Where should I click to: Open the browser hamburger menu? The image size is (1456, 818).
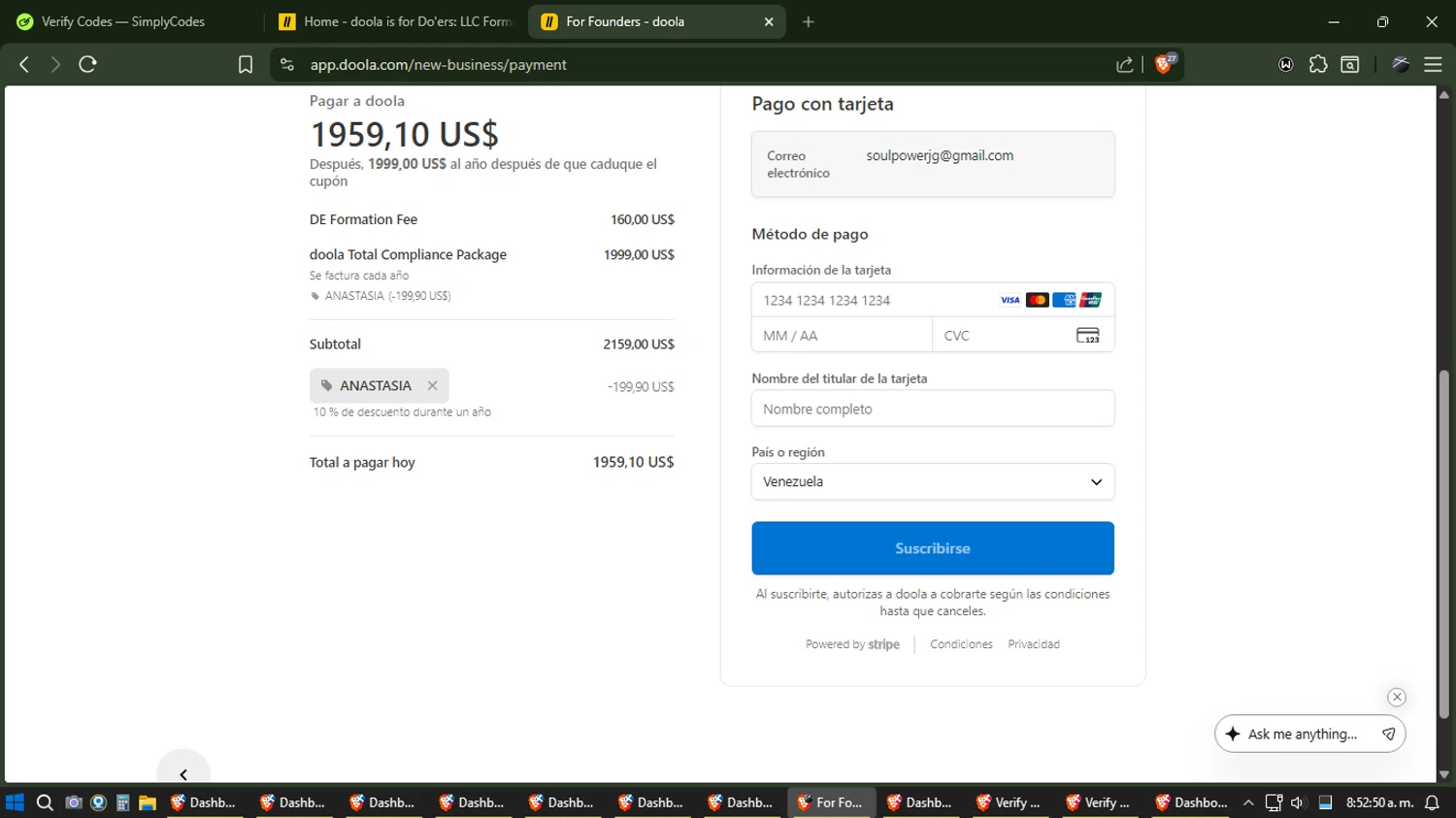[x=1433, y=64]
